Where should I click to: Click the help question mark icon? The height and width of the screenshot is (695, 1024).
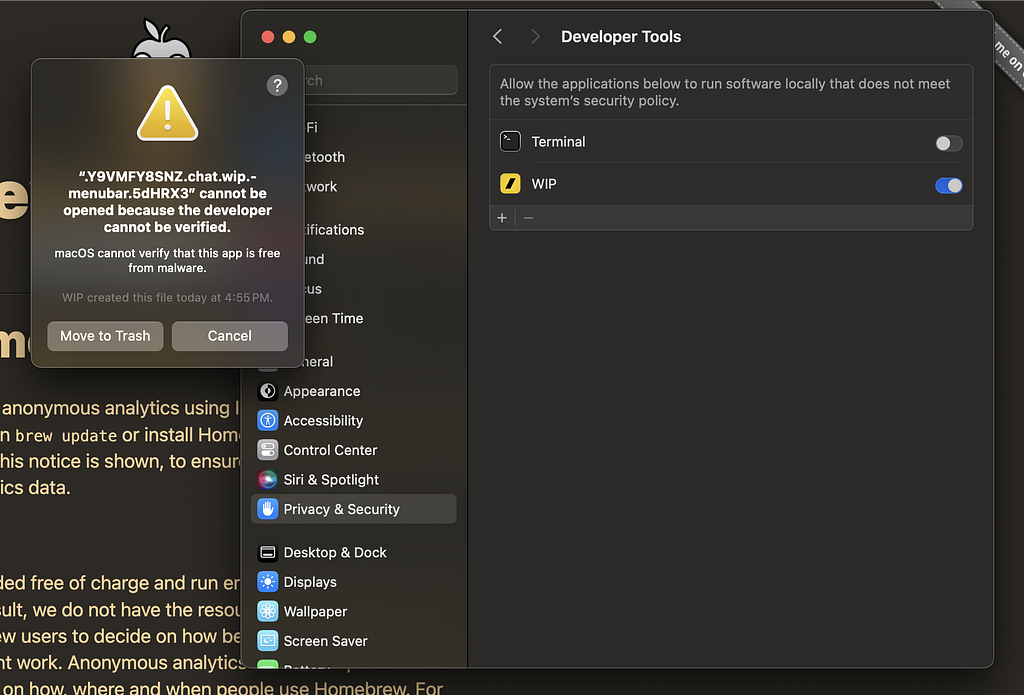pyautogui.click(x=277, y=86)
